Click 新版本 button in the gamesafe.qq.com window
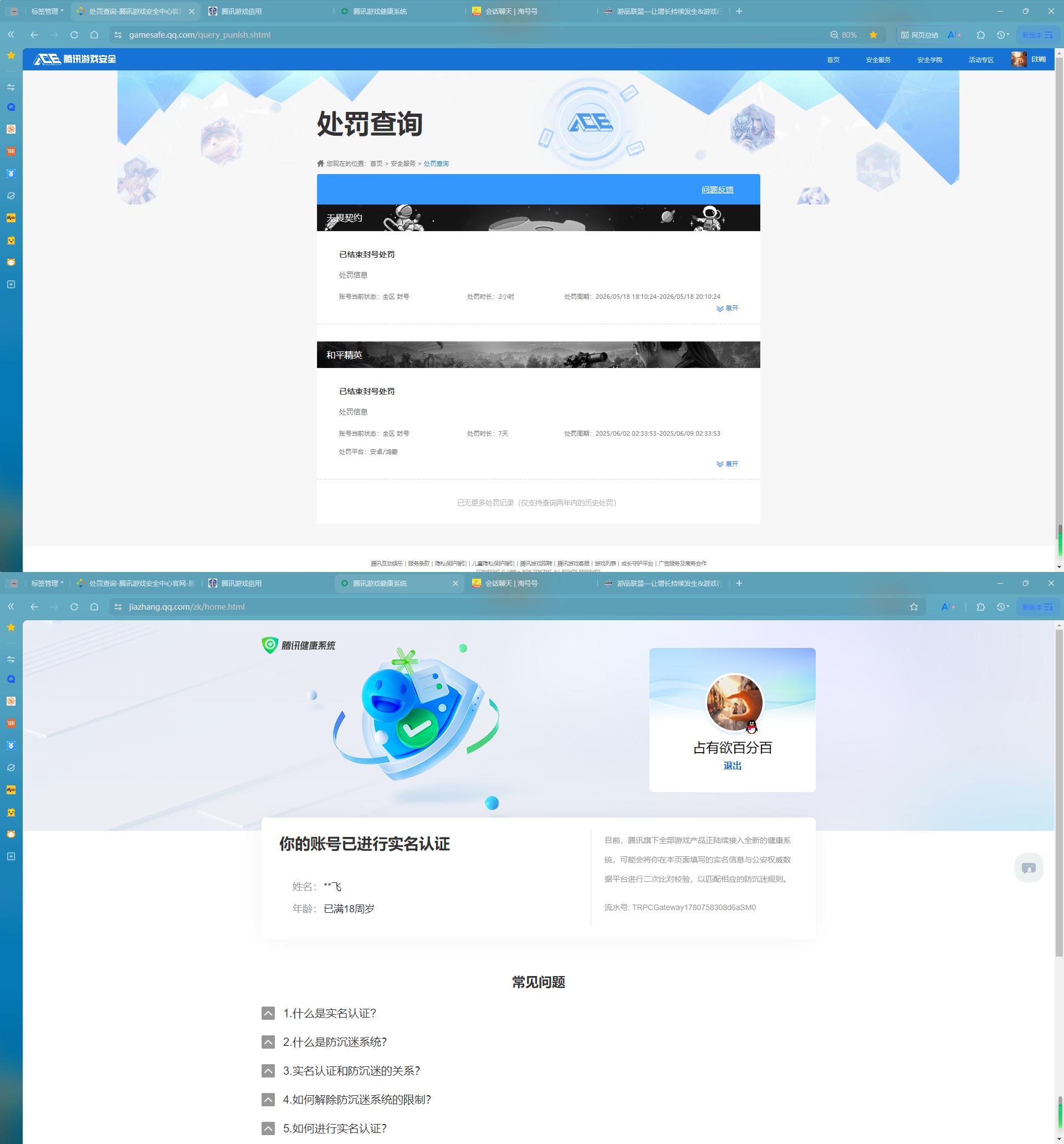This screenshot has width=1064, height=1144. coord(1037,35)
